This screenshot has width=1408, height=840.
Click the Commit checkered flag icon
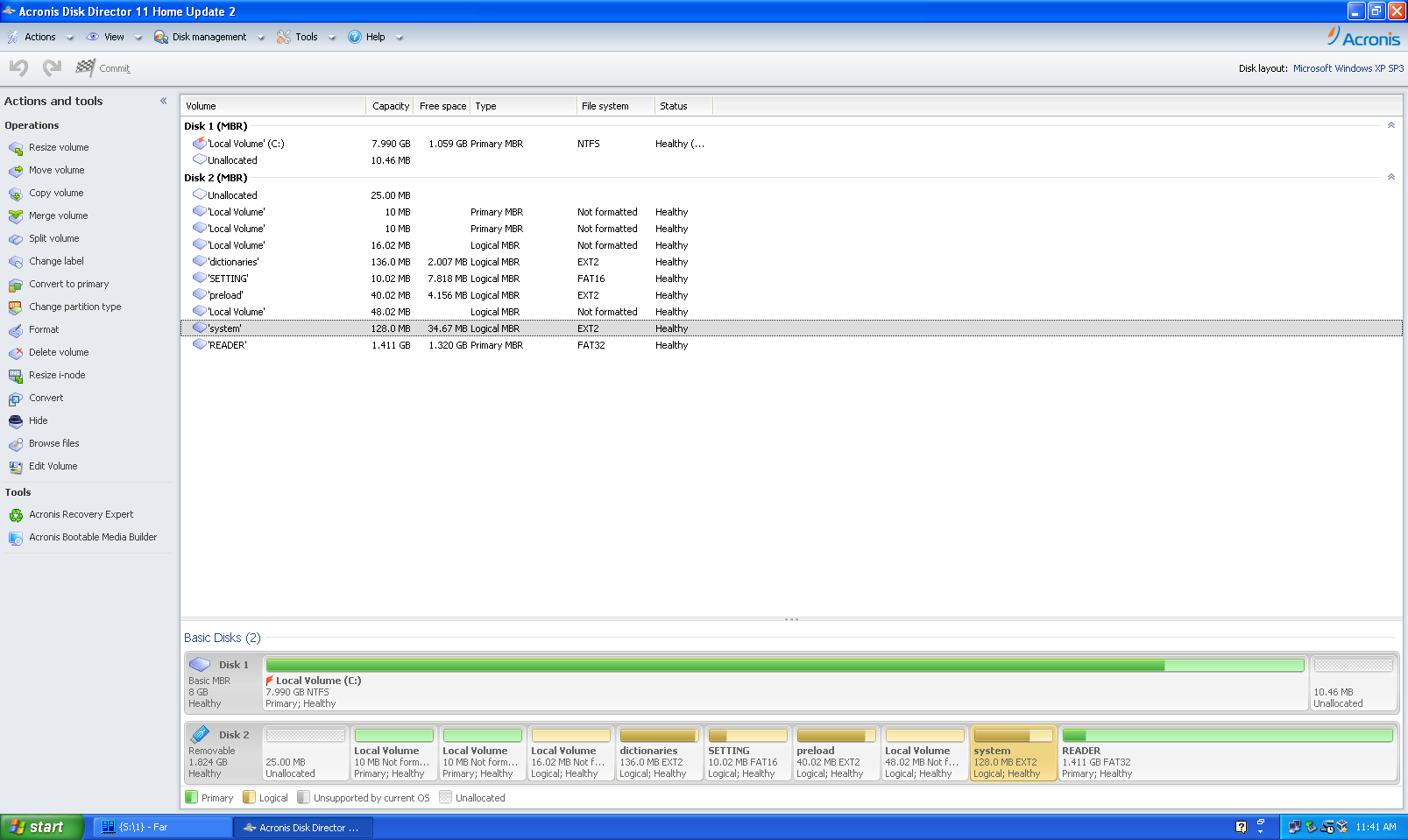[85, 67]
